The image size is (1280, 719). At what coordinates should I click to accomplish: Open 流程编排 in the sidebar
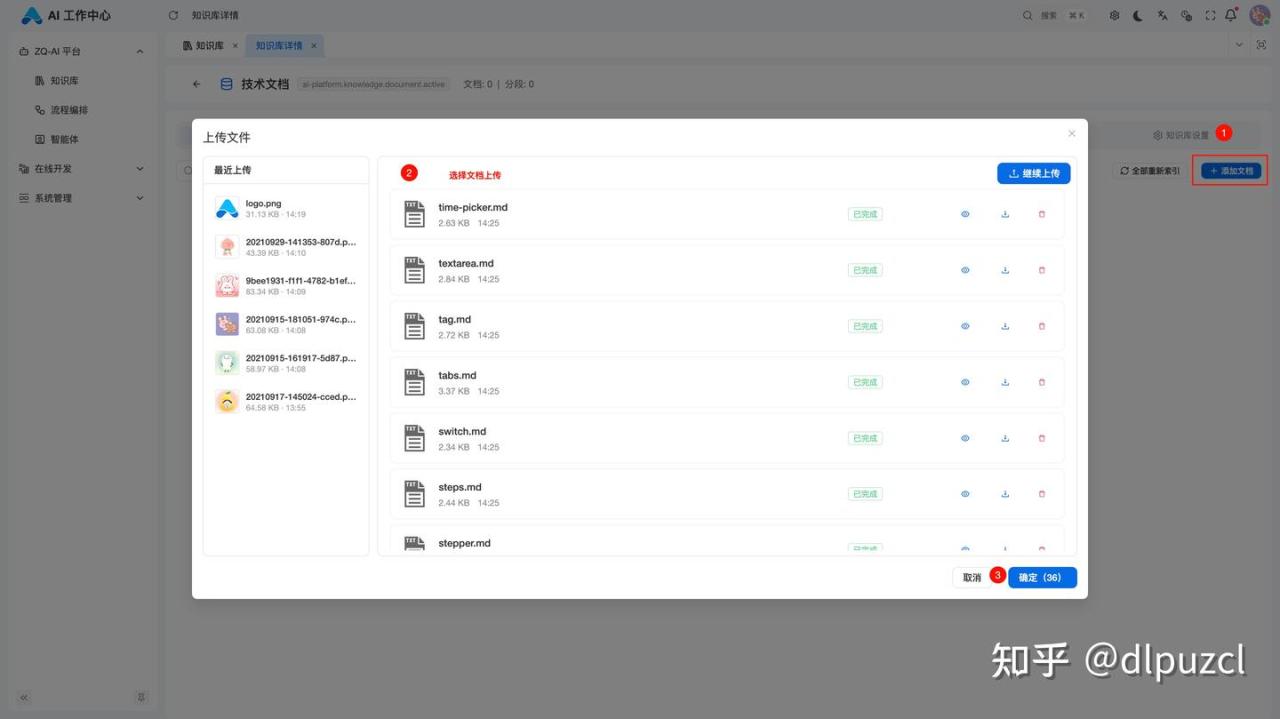(69, 110)
